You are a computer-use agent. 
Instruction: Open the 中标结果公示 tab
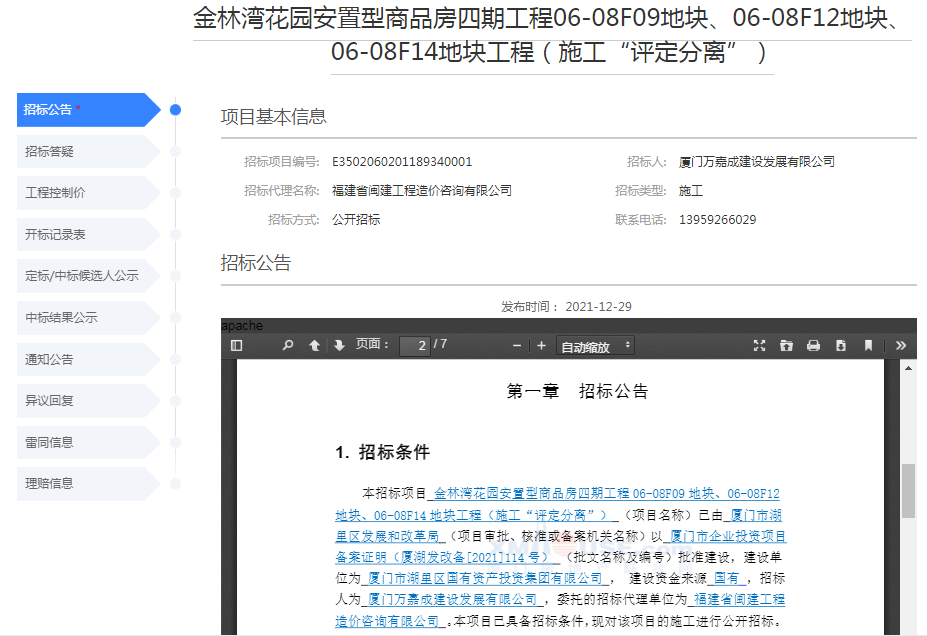[89, 317]
